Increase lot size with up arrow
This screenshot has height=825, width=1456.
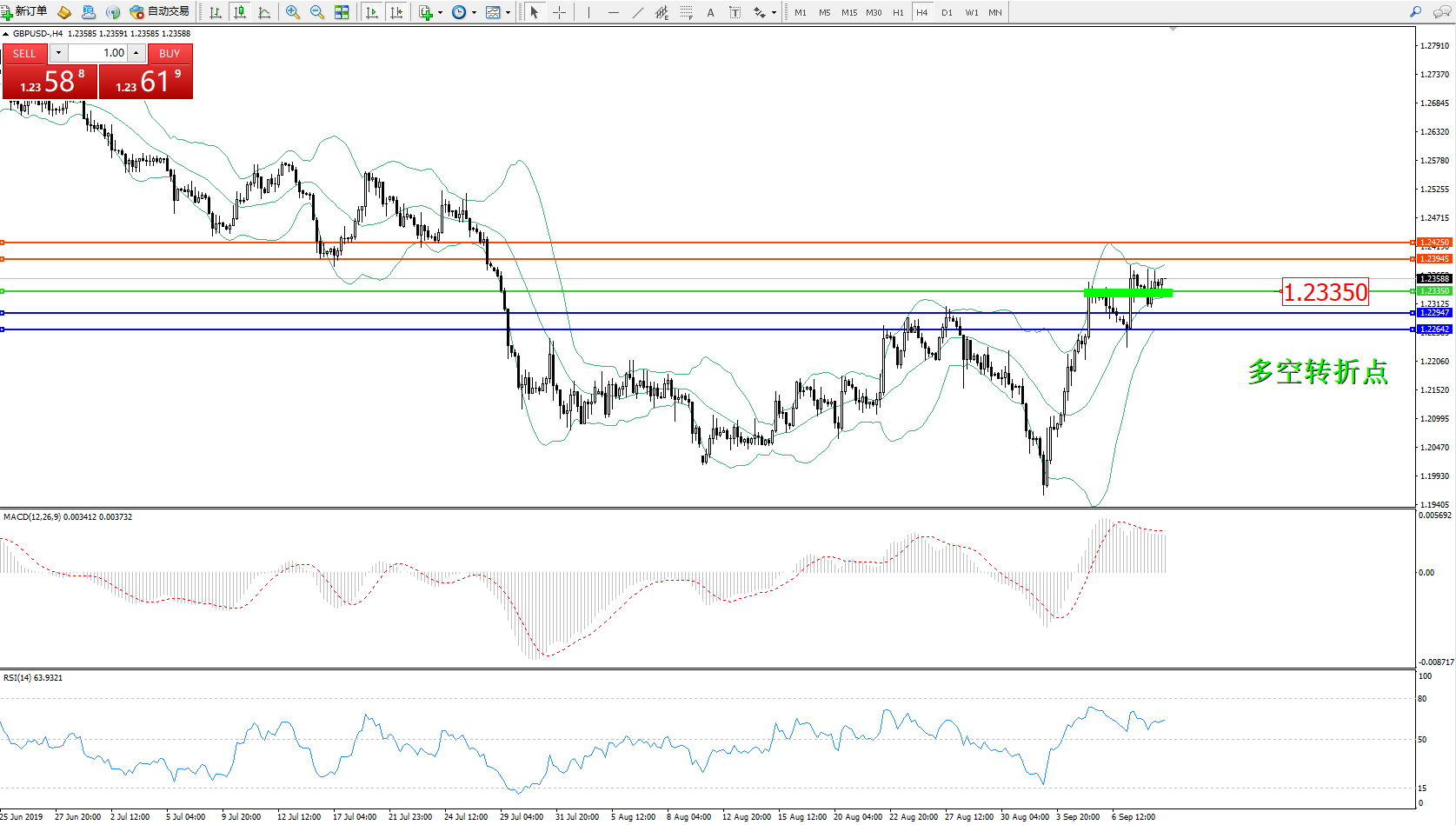[136, 53]
